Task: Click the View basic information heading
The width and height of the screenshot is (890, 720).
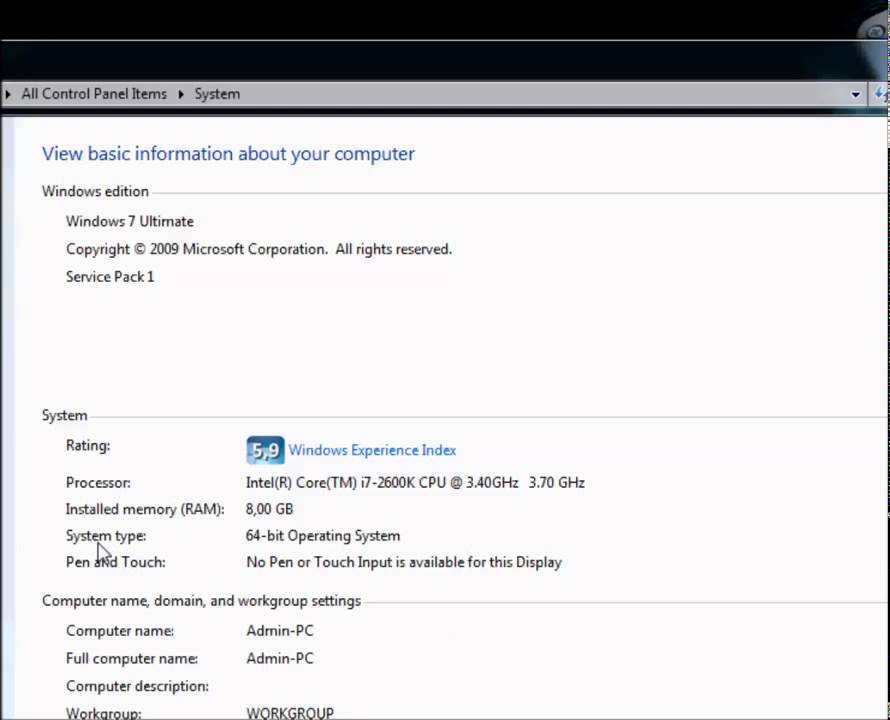Action: point(228,154)
